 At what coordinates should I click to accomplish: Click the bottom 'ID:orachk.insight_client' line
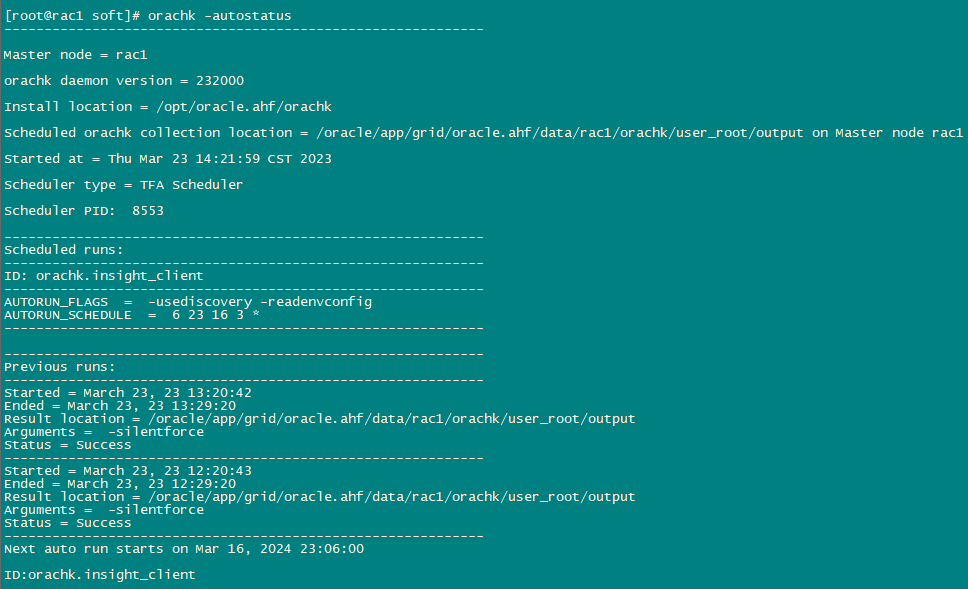99,575
